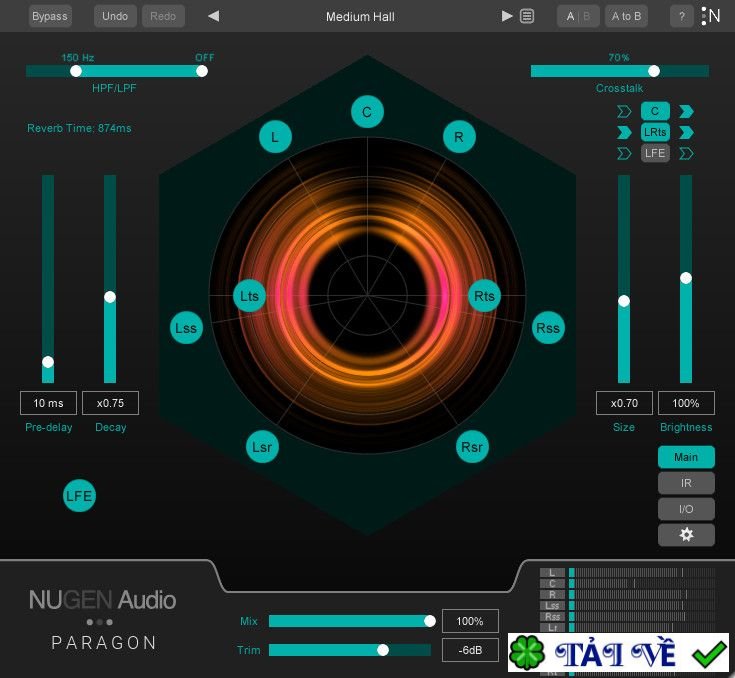This screenshot has height=678, width=735.
Task: Switch to the IR tab
Action: [x=686, y=483]
